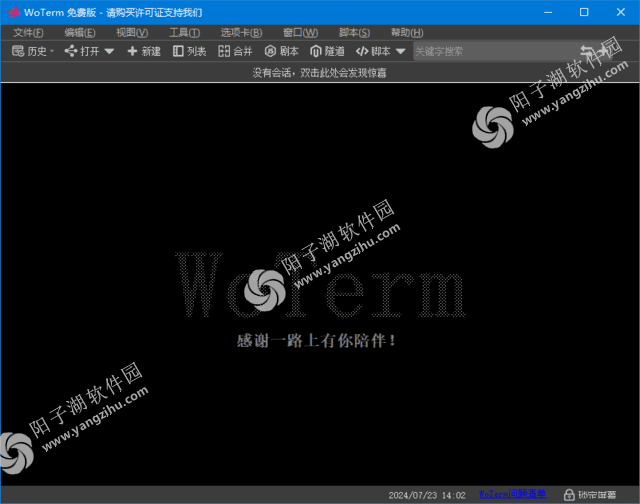Expand the dropdown arrow beside 打开
This screenshot has height=504, width=640.
[x=109, y=51]
